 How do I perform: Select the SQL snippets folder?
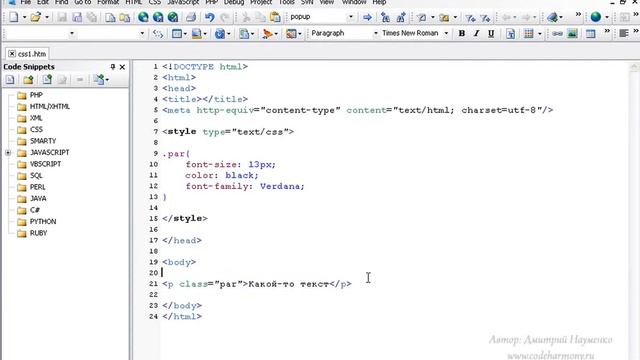click(36, 176)
